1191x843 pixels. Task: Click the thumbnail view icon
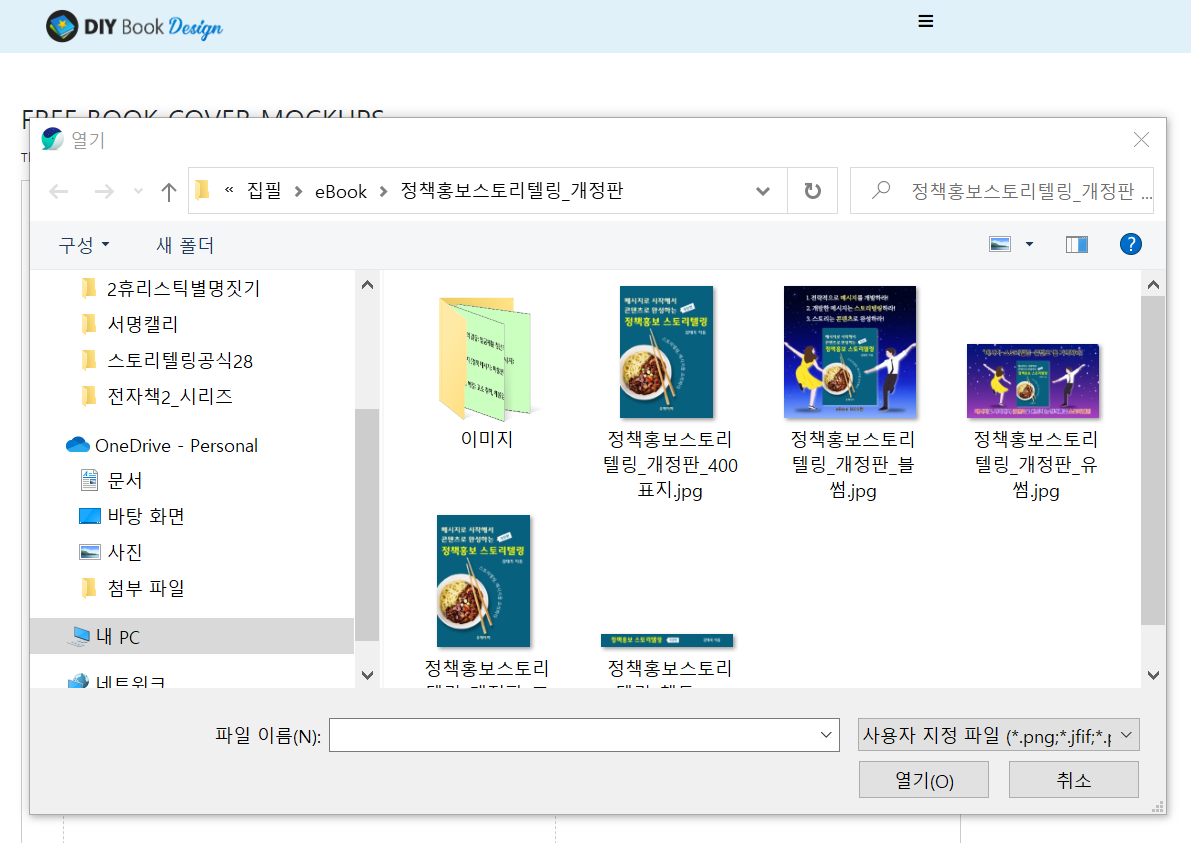click(1000, 243)
